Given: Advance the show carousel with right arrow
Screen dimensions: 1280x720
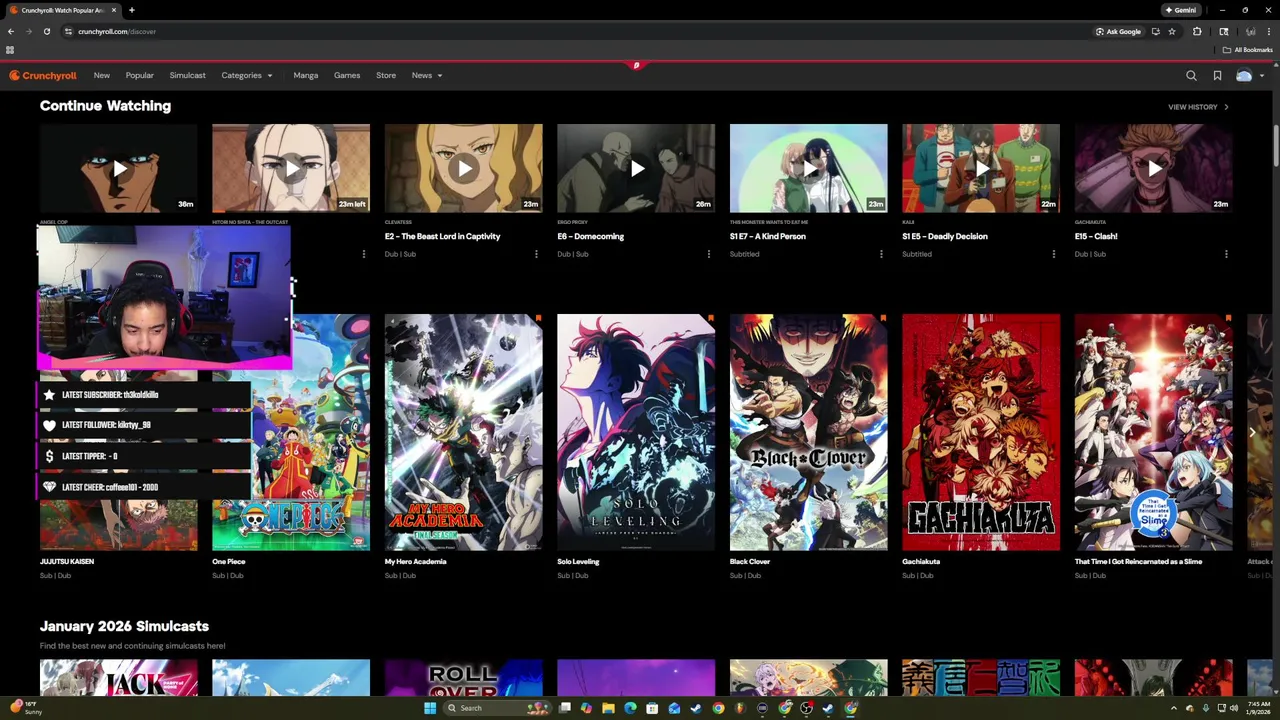Looking at the screenshot, I should 1252,432.
